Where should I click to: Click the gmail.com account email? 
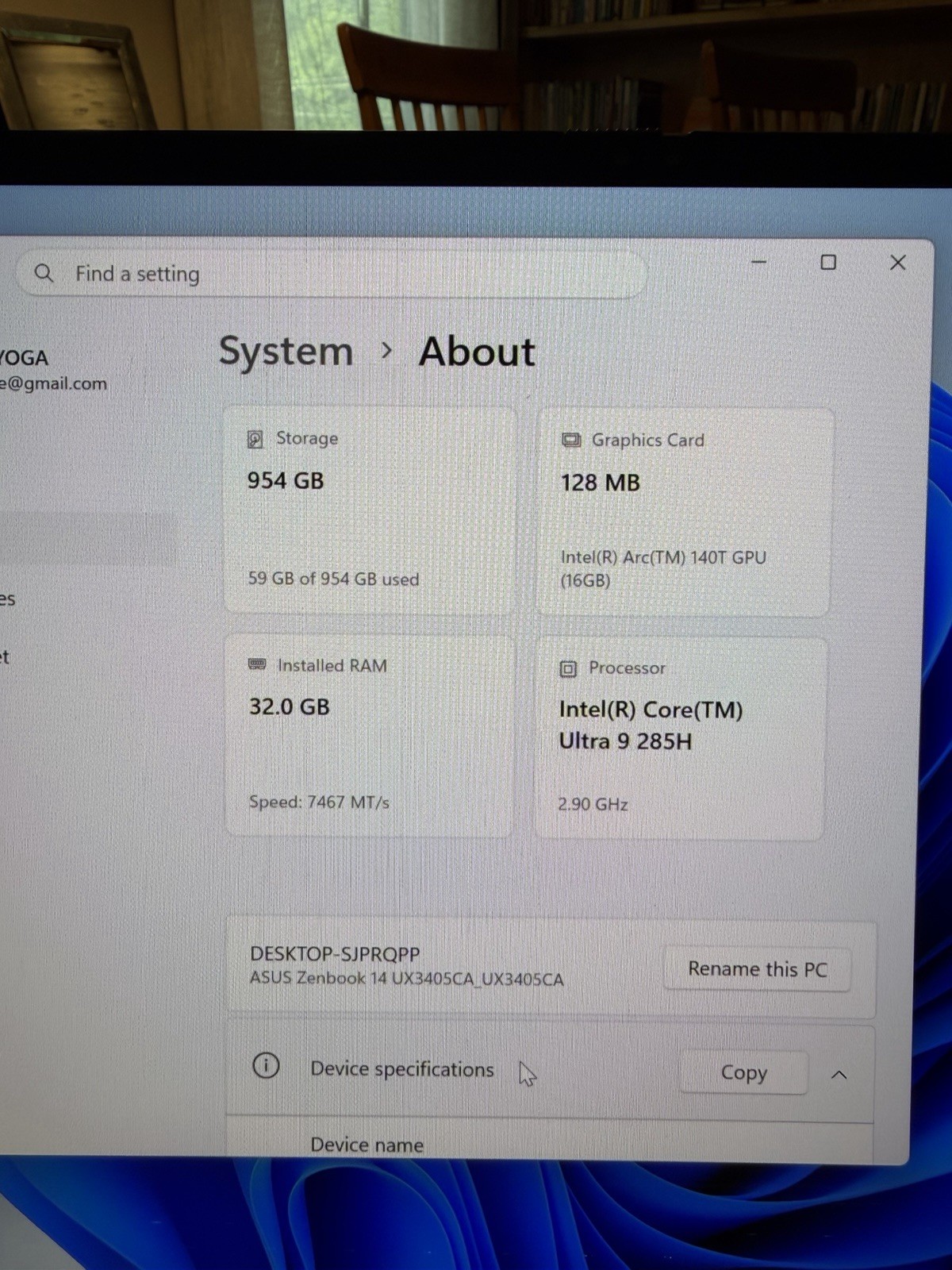53,383
